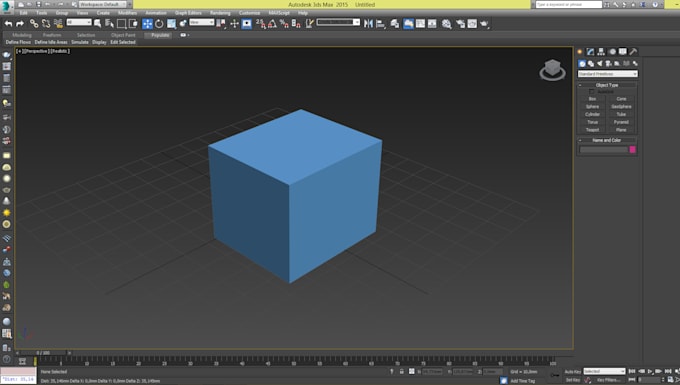Click the Teapot primitive button
Viewport: 680px width, 385px height.
592,130
